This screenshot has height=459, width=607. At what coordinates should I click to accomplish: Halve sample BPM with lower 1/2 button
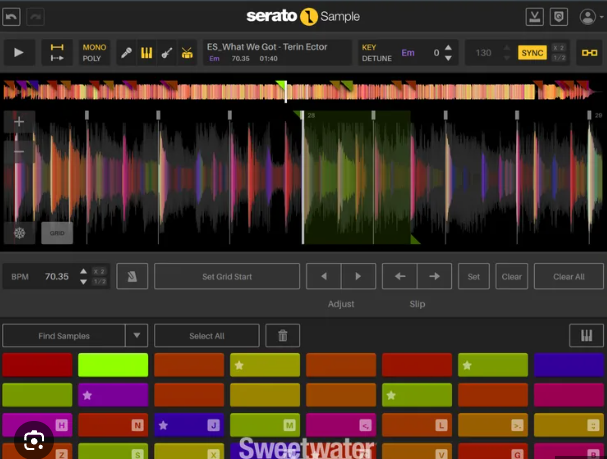[x=99, y=281]
